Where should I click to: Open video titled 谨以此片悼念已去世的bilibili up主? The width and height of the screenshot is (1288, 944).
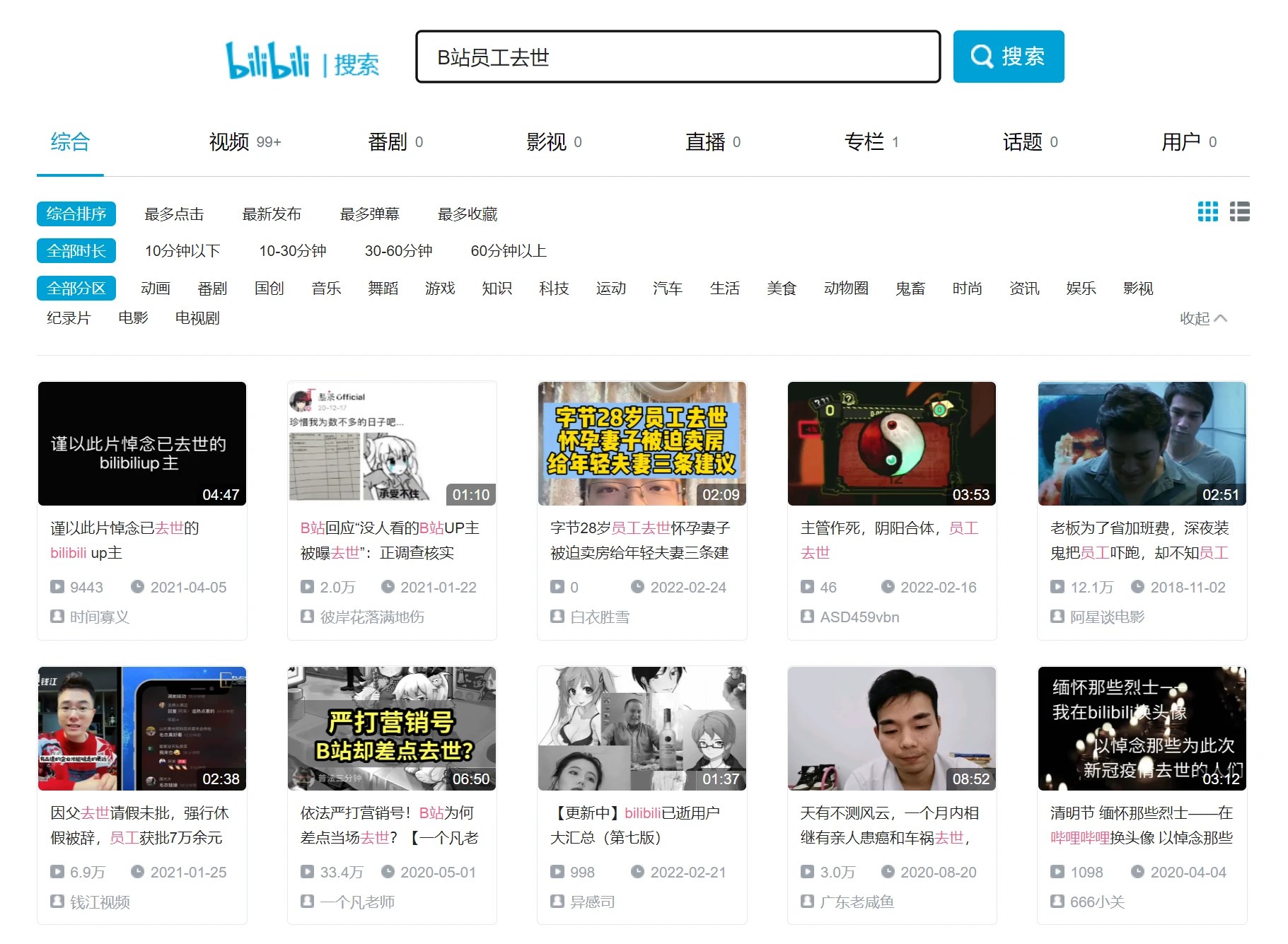[x=124, y=540]
